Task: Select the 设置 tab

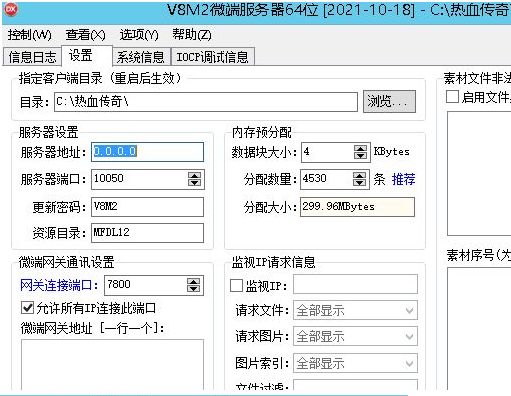Action: point(87,55)
